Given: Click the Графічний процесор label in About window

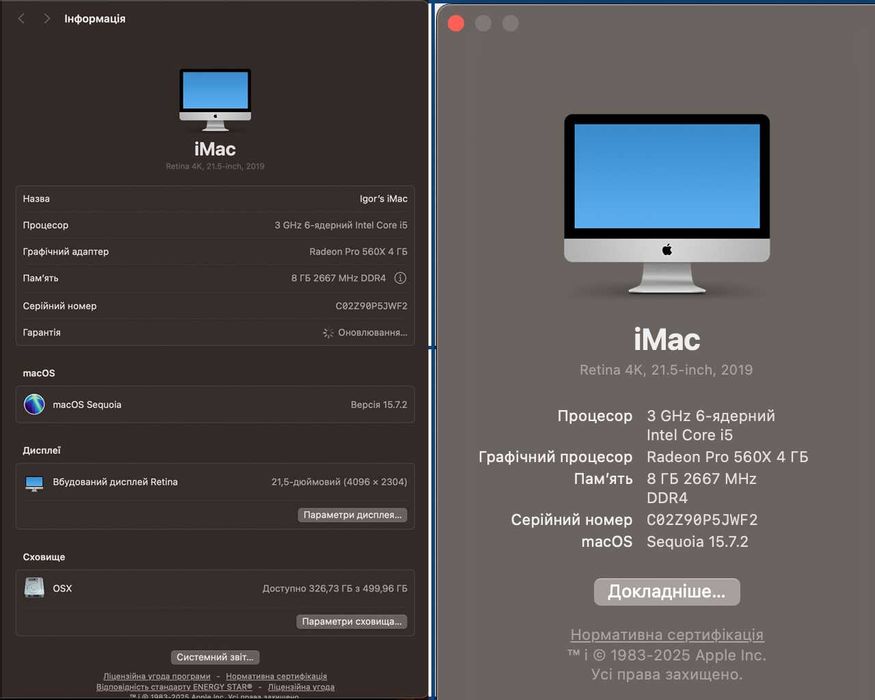Looking at the screenshot, I should point(555,457).
